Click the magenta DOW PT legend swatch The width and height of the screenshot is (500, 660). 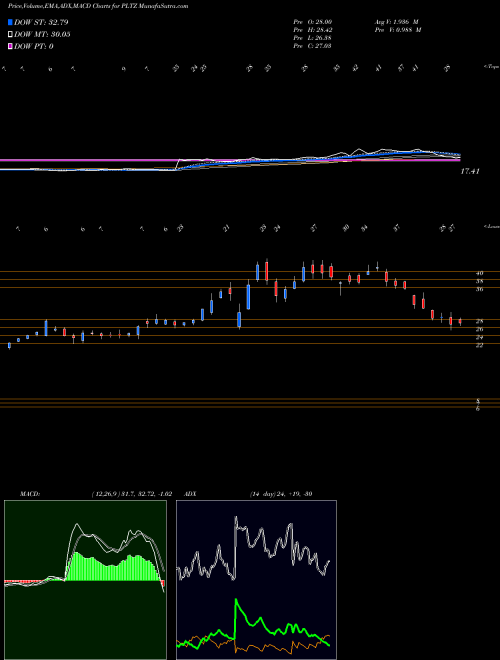pos(10,46)
